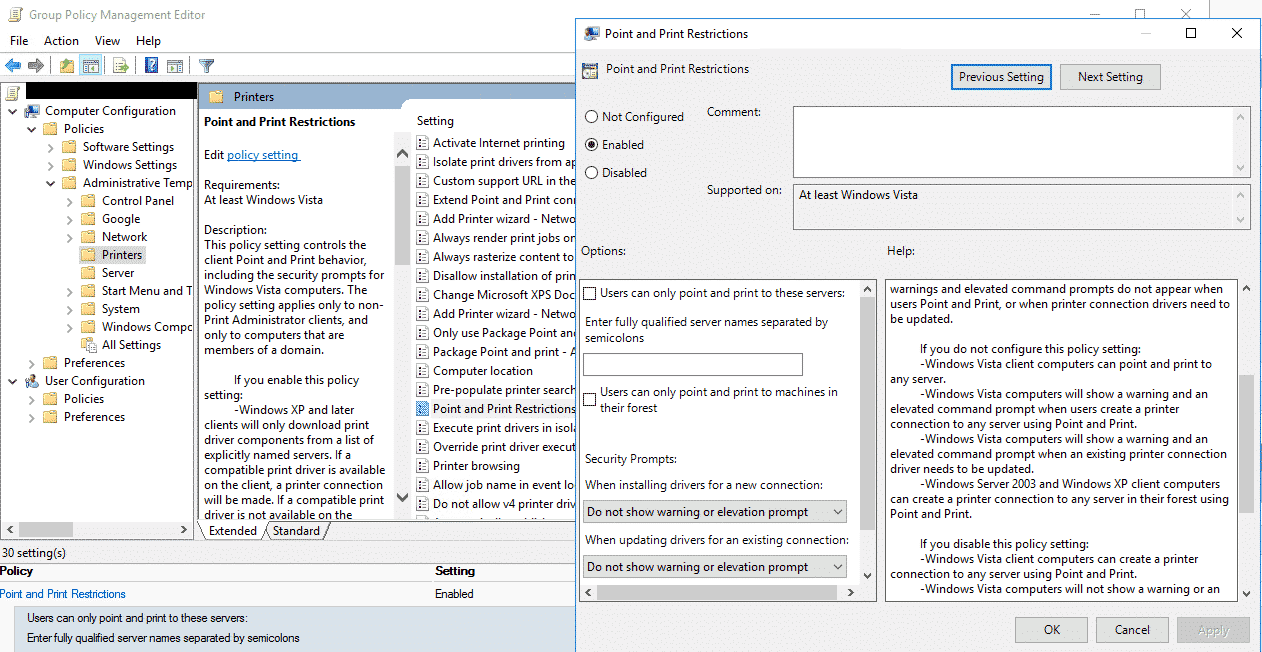Open the Help menu
The width and height of the screenshot is (1262, 652).
(148, 41)
